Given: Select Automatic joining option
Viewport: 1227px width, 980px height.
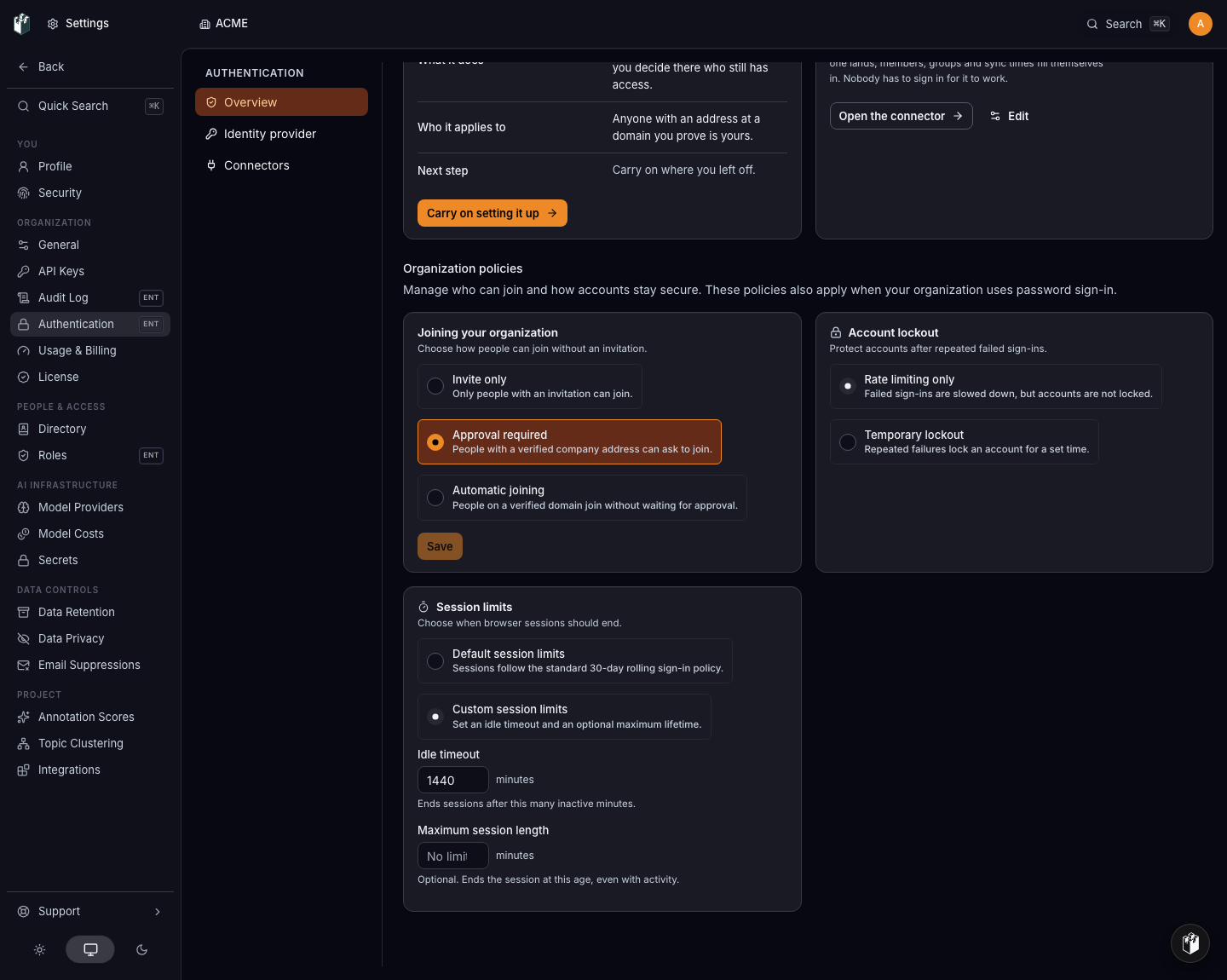Looking at the screenshot, I should [582, 498].
